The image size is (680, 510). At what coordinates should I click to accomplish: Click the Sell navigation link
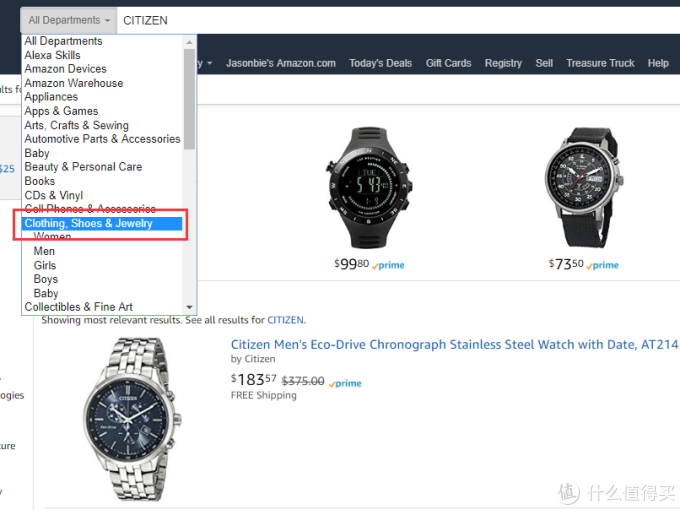544,63
